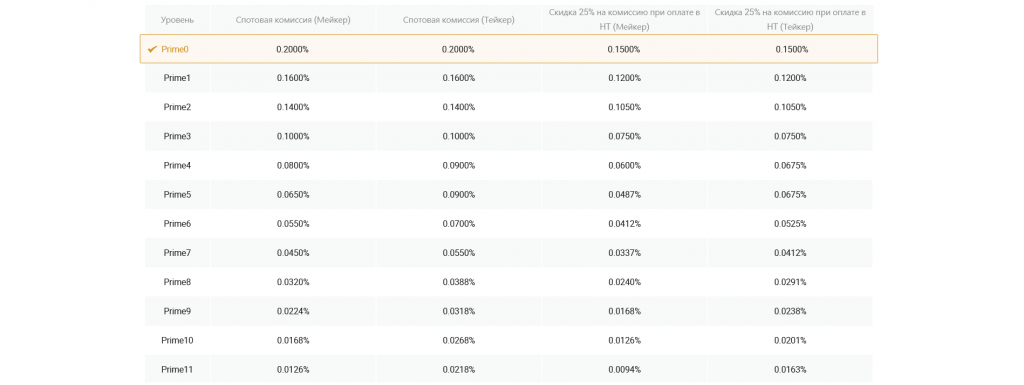Select the Prime8 level label

point(177,282)
